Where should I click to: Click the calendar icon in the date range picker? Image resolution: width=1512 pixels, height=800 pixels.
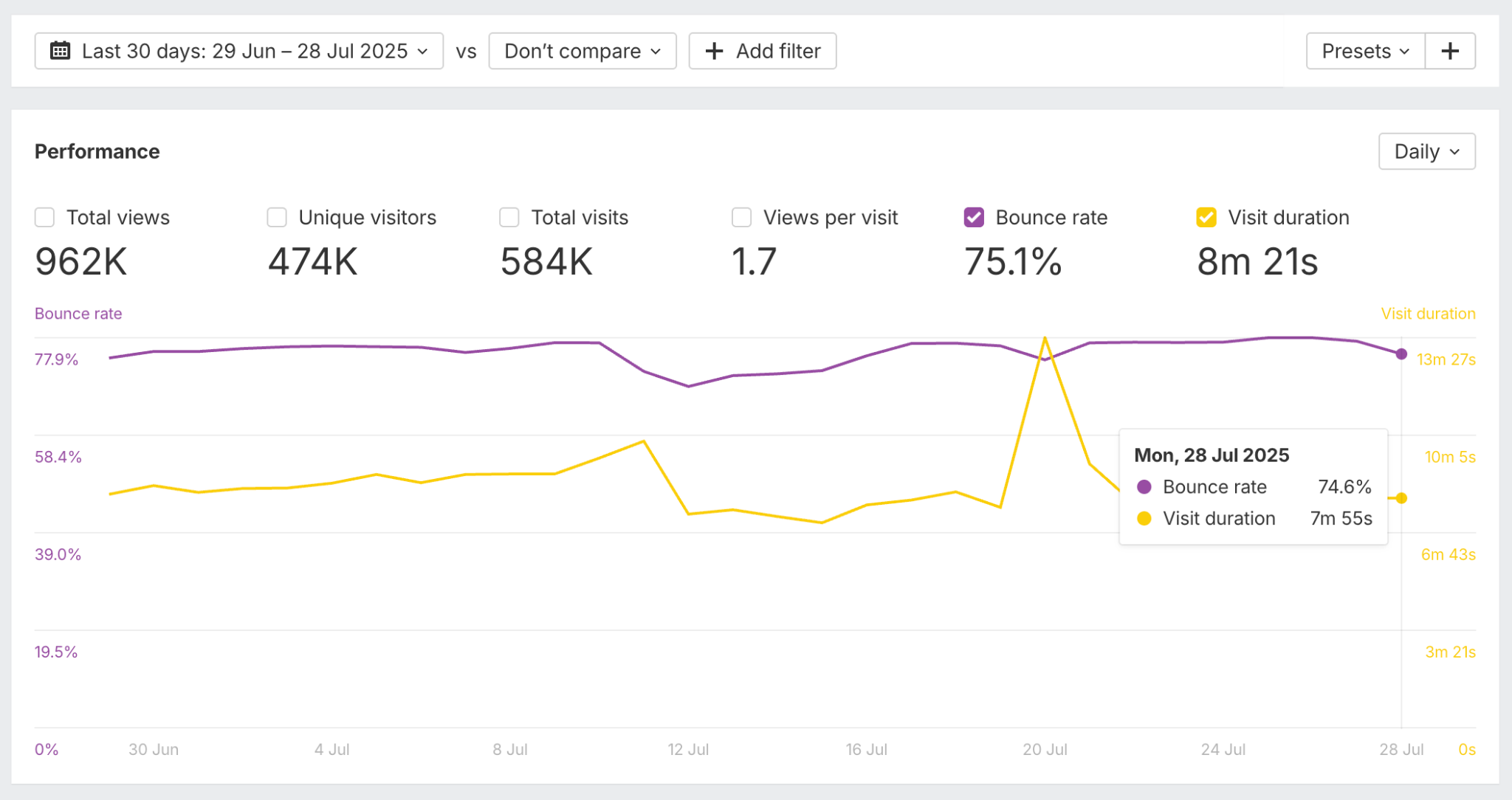61,51
